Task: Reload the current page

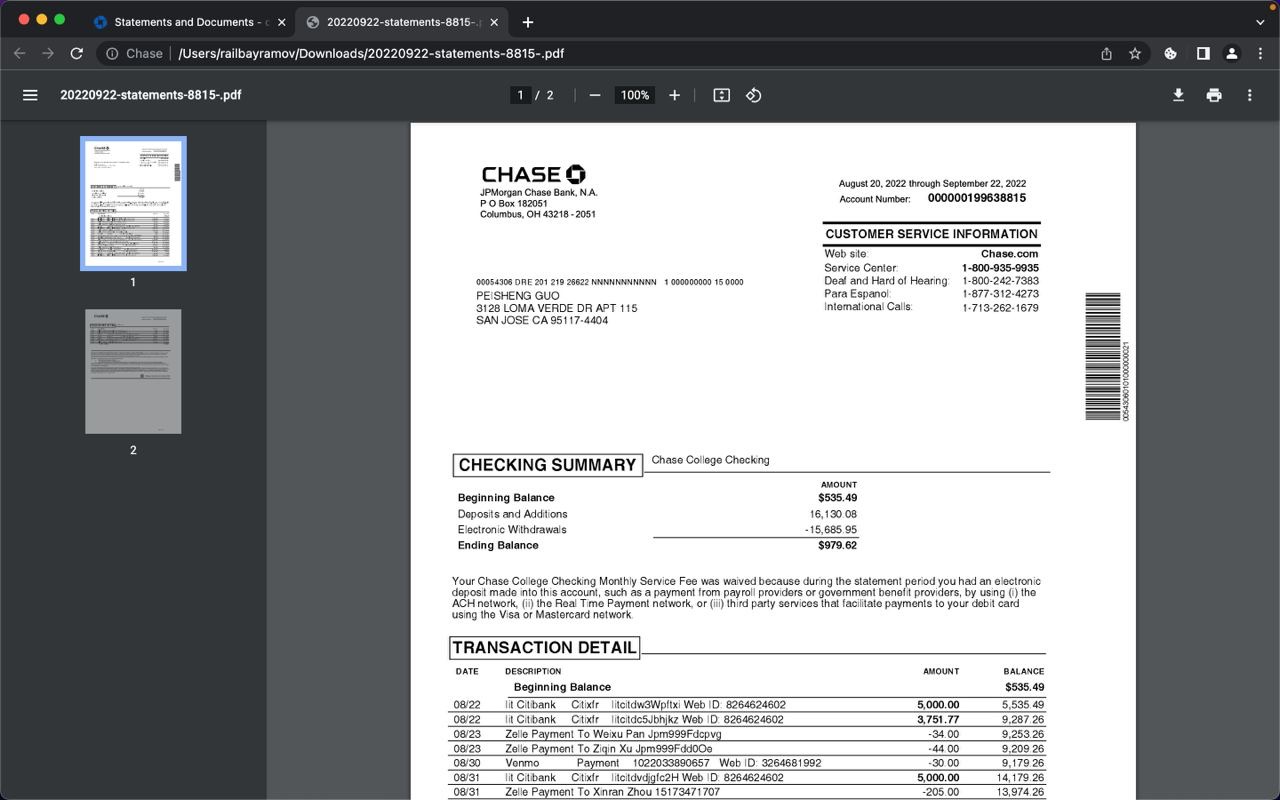Action: tap(76, 54)
